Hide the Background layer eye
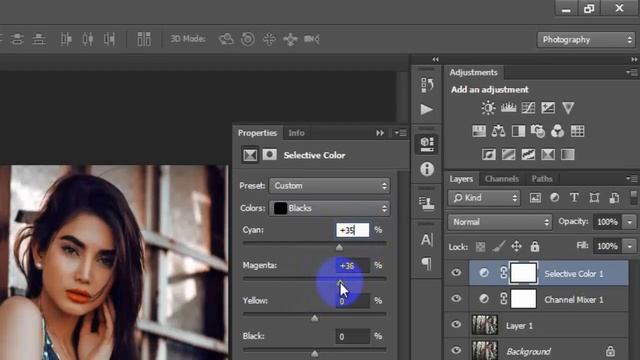 [x=456, y=350]
